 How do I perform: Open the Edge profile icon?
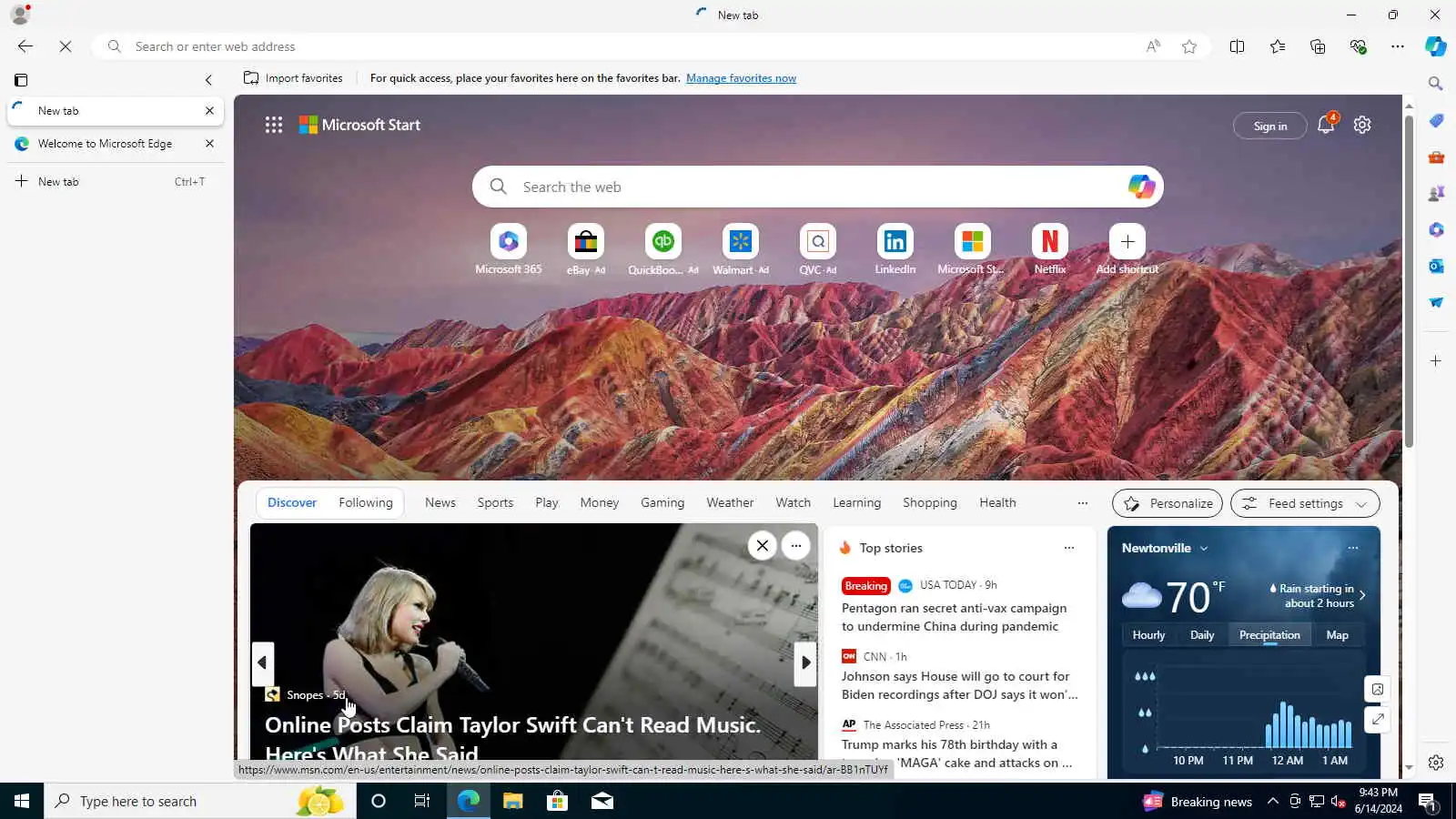[x=20, y=15]
